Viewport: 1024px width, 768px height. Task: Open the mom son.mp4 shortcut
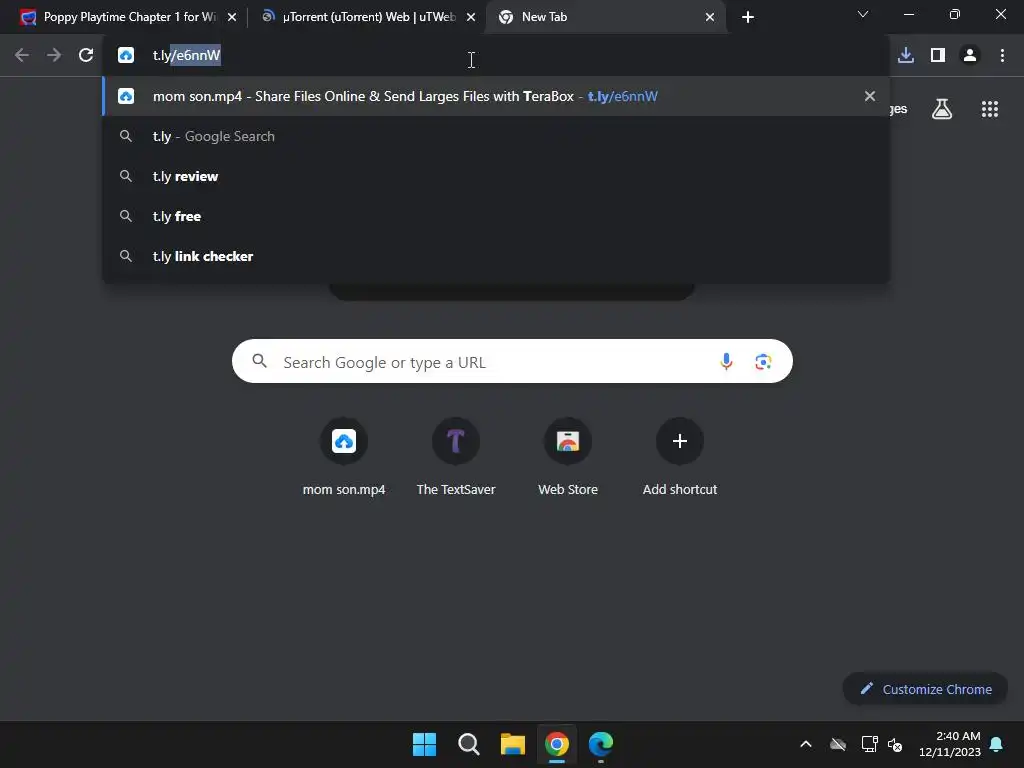pos(344,457)
